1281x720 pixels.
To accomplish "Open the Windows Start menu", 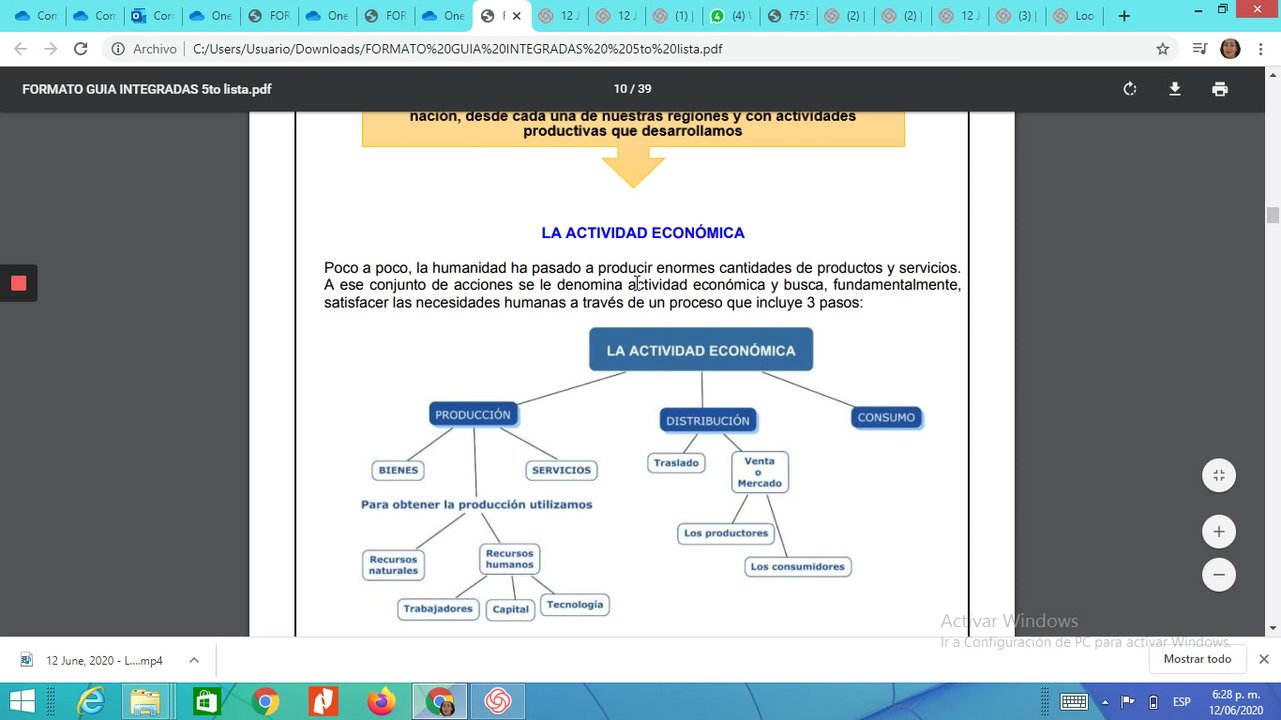I will tap(22, 701).
